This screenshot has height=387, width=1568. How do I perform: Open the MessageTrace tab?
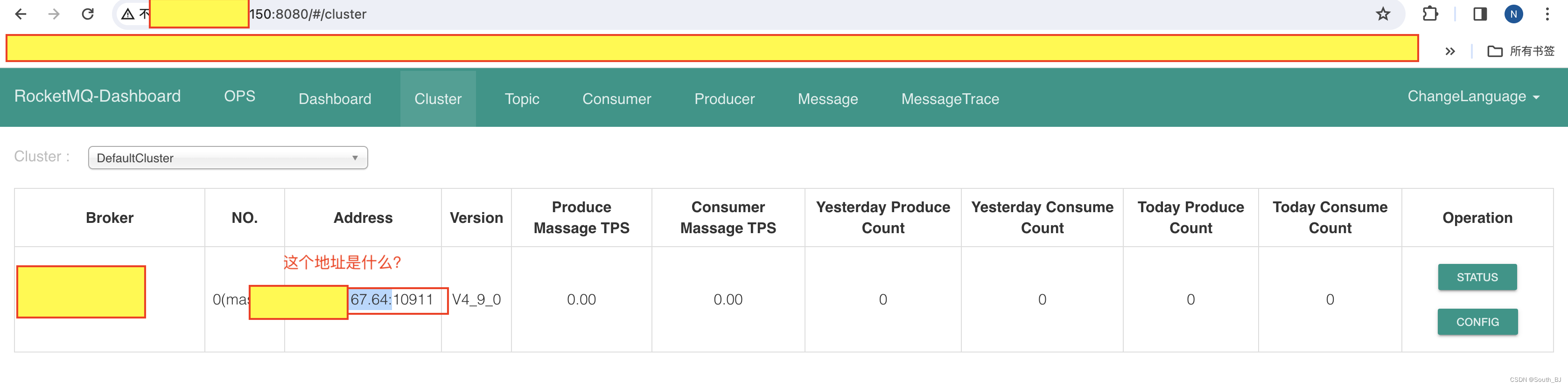click(x=950, y=98)
